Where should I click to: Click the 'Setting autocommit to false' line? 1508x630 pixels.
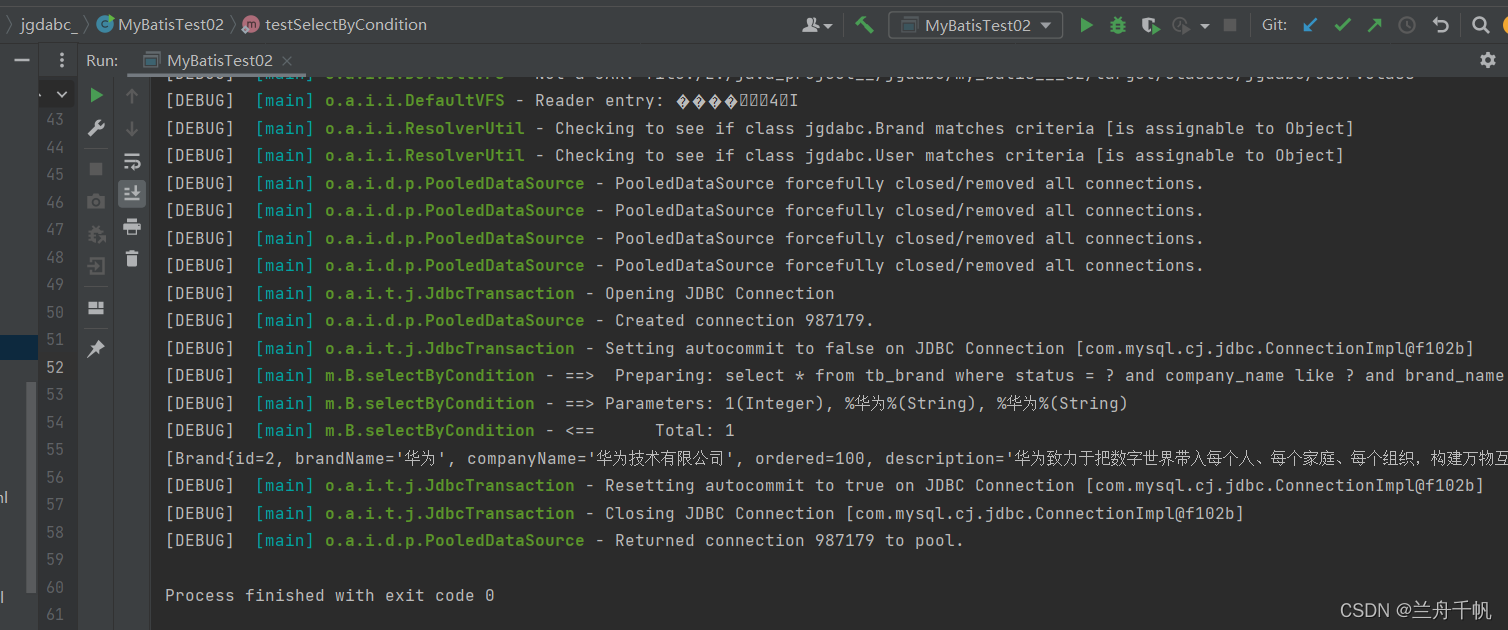pos(820,348)
